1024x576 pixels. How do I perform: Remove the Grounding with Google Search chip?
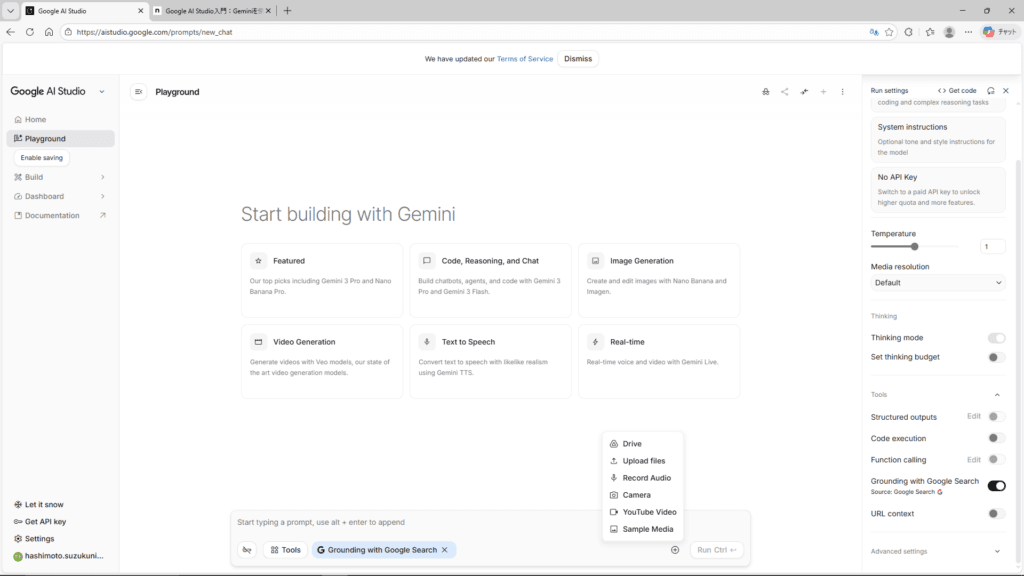click(445, 550)
